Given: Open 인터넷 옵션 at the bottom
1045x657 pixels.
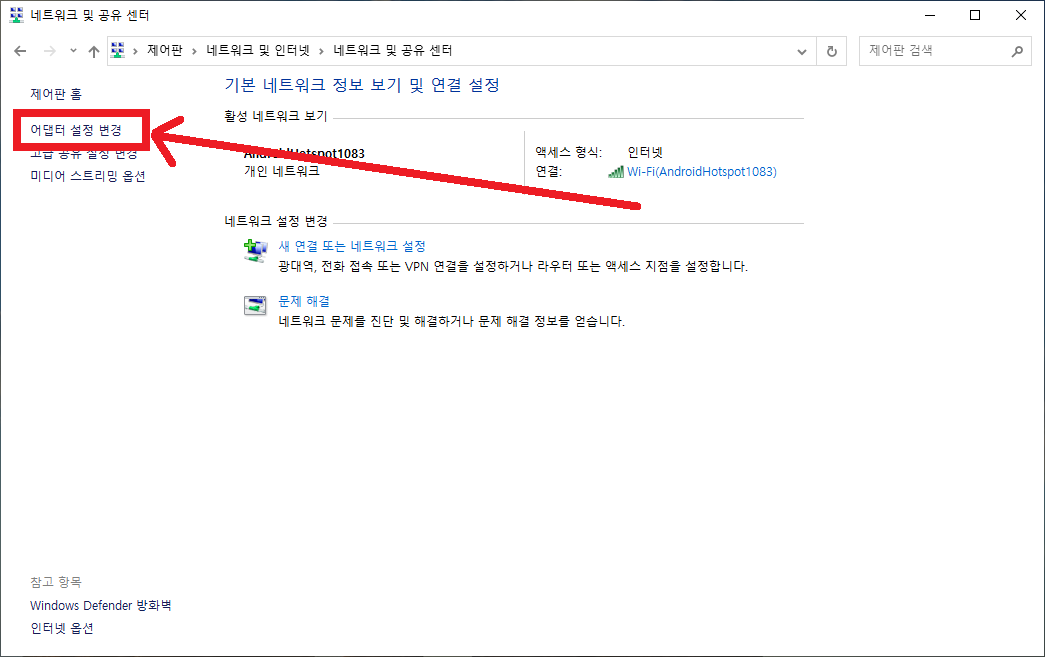Looking at the screenshot, I should point(61,628).
